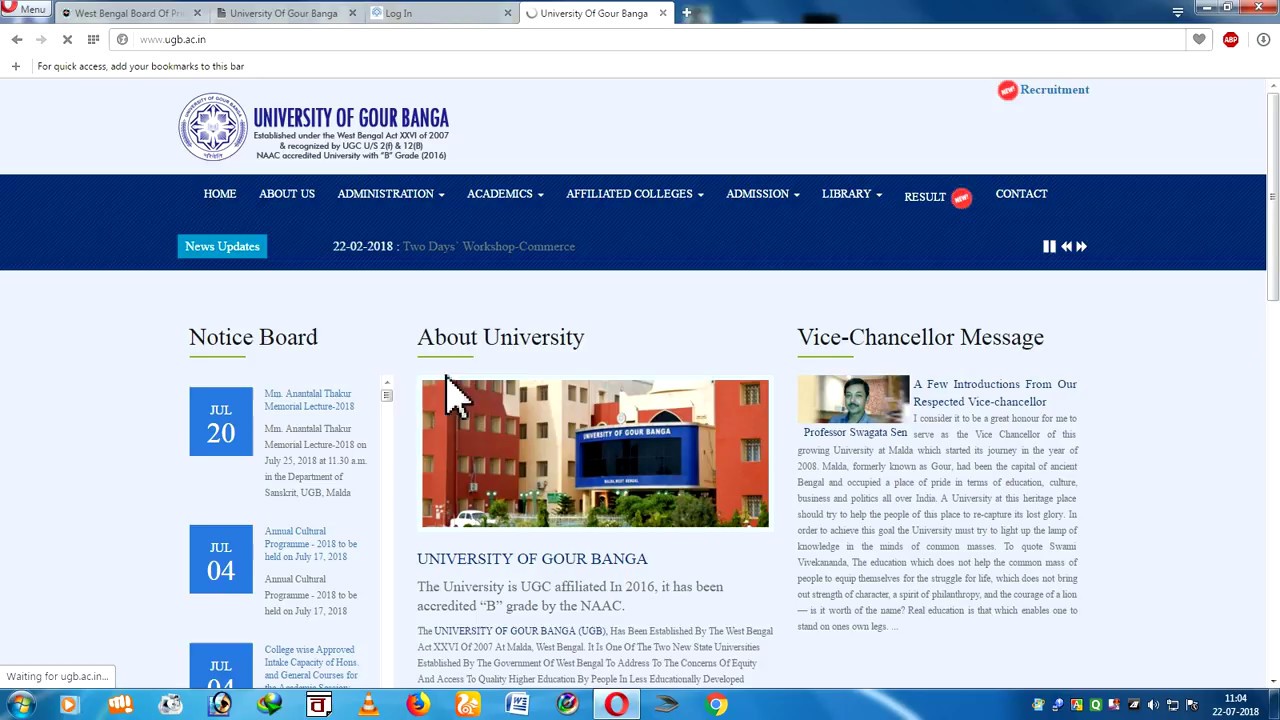Open the ABOUT US page

tap(287, 194)
